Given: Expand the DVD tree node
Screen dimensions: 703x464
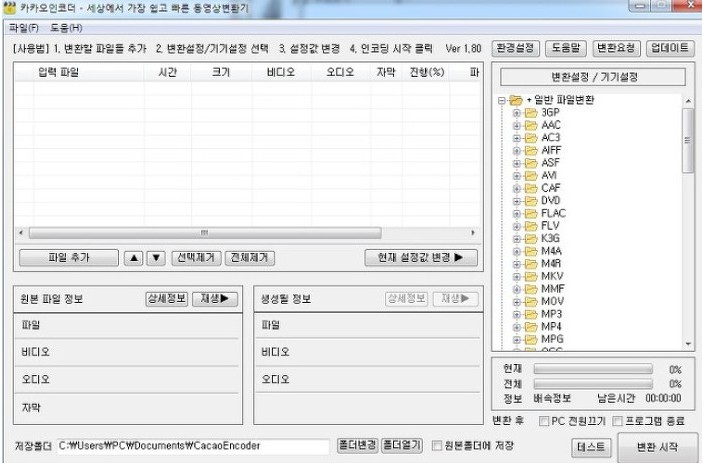Looking at the screenshot, I should coord(516,201).
